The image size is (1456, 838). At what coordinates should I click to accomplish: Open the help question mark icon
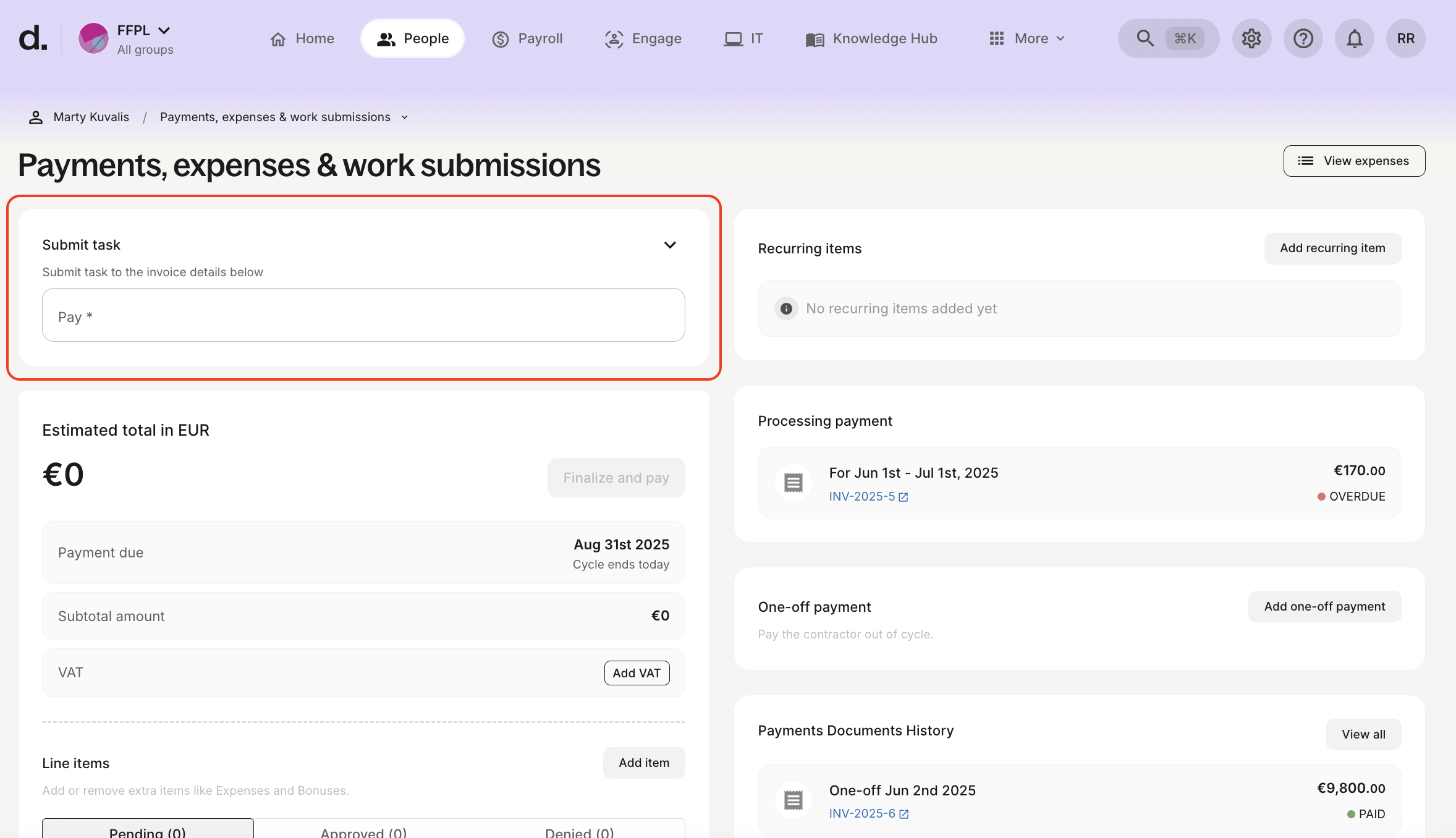click(1303, 38)
